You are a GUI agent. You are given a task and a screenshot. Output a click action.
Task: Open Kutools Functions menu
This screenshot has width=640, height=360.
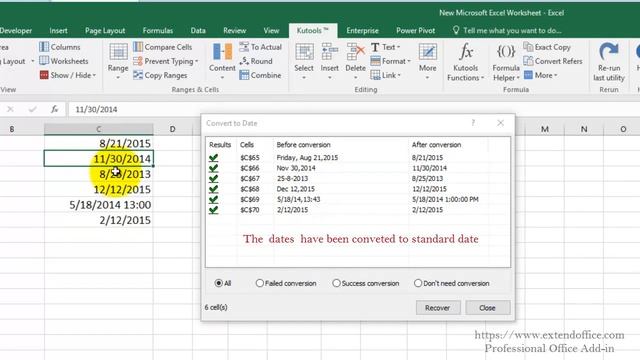[x=465, y=62]
